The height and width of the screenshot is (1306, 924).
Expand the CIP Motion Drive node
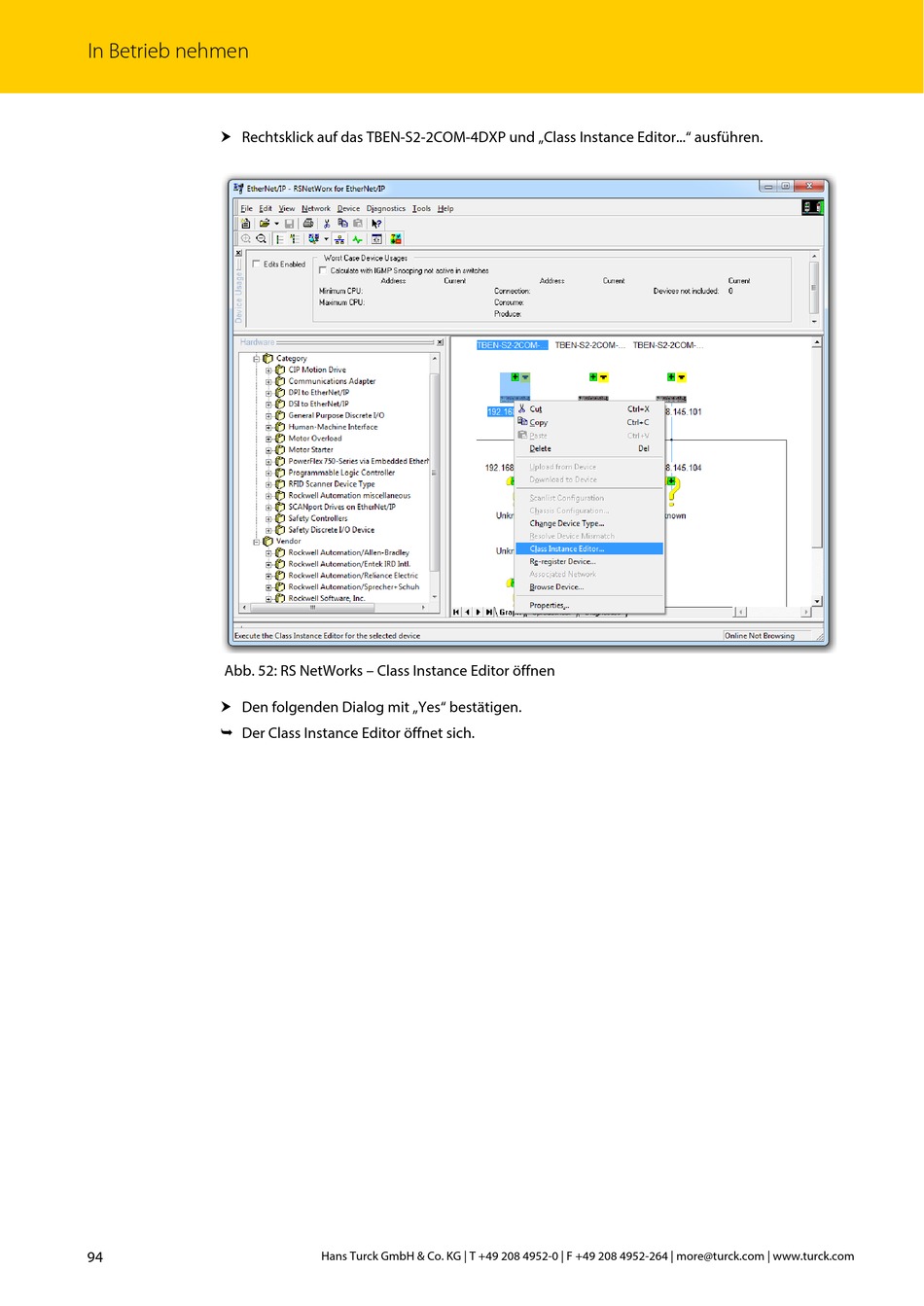[268, 371]
